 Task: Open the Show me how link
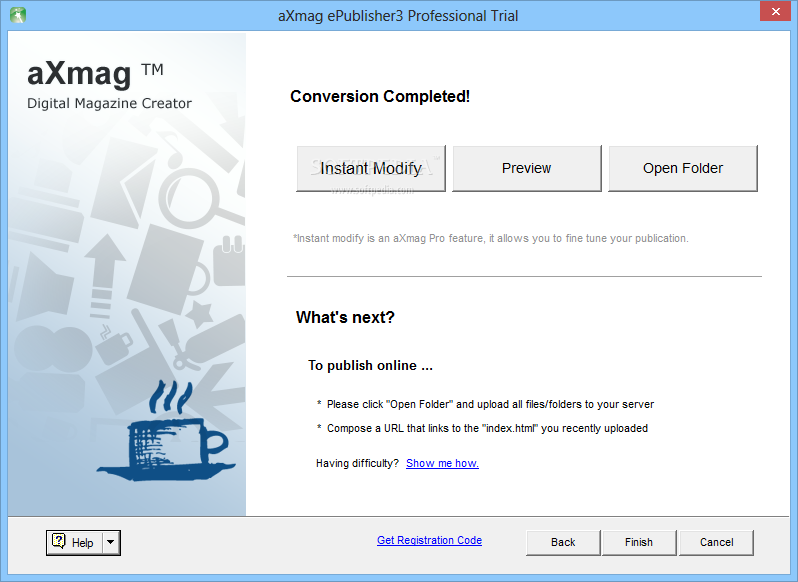click(442, 463)
